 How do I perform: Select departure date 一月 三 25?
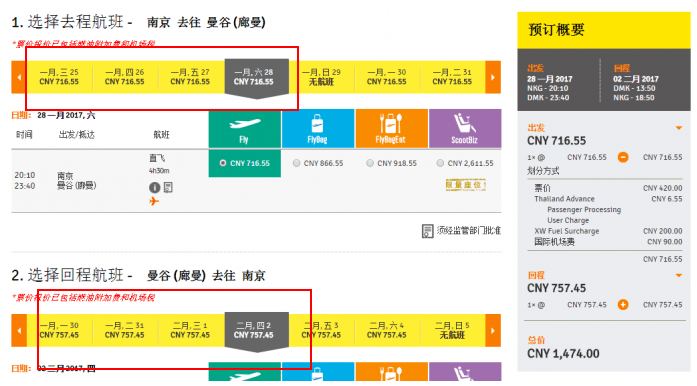point(59,77)
